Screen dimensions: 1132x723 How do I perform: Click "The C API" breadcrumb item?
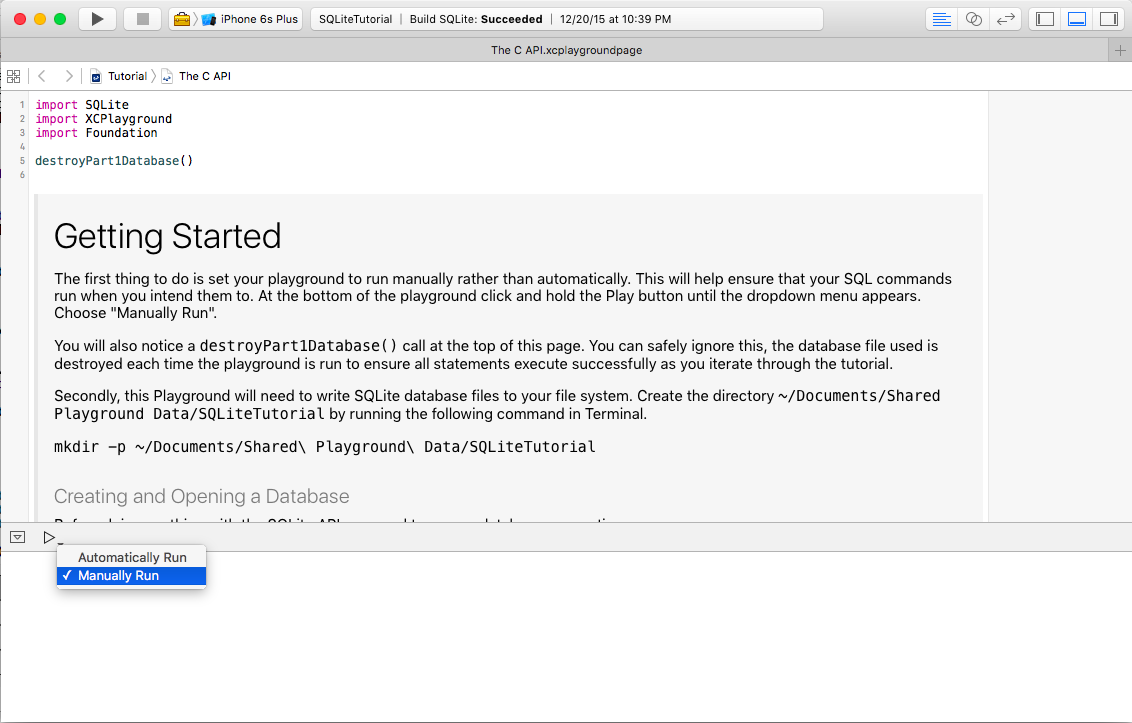click(204, 76)
